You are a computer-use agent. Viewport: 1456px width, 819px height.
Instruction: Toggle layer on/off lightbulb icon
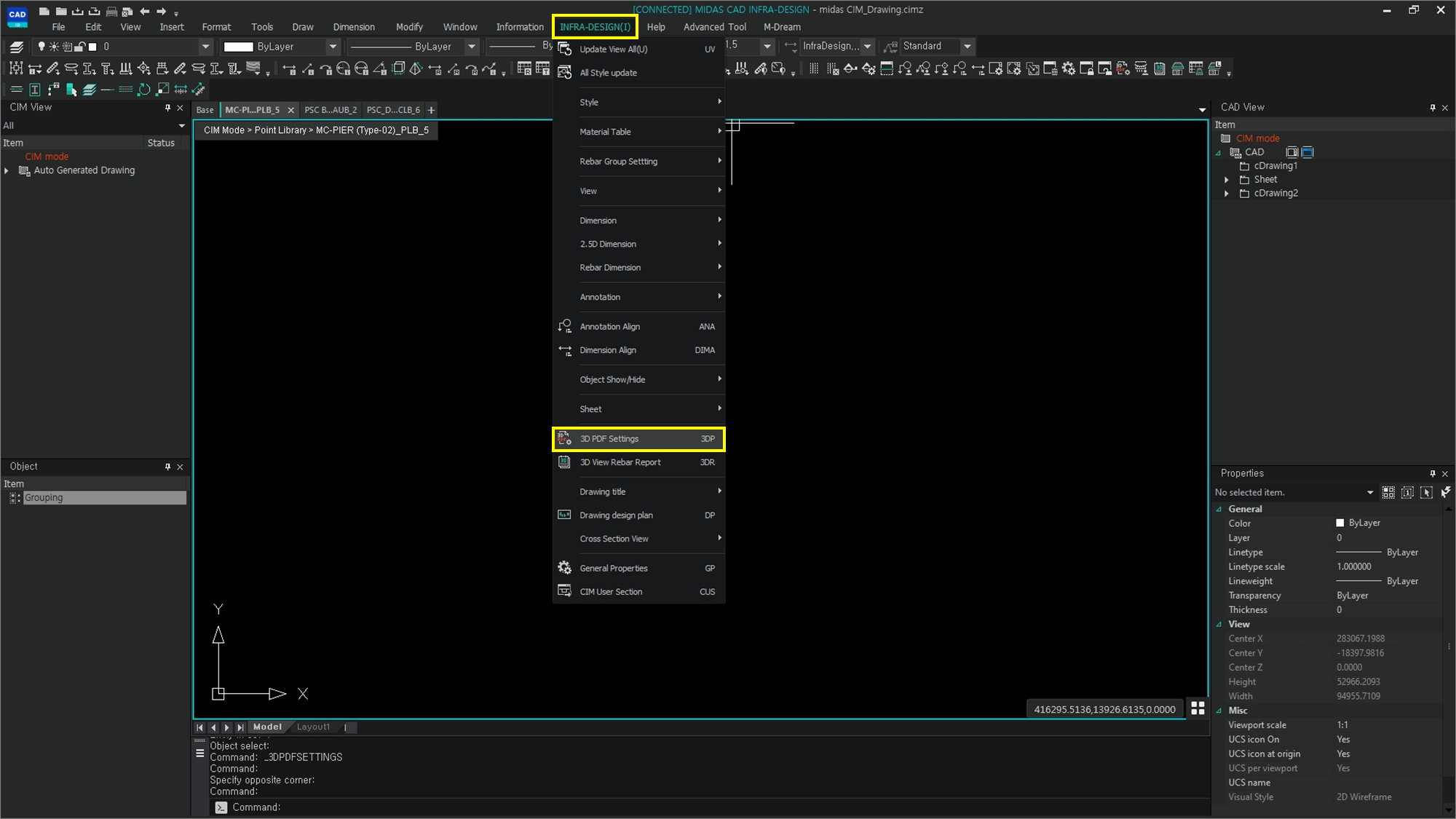41,47
